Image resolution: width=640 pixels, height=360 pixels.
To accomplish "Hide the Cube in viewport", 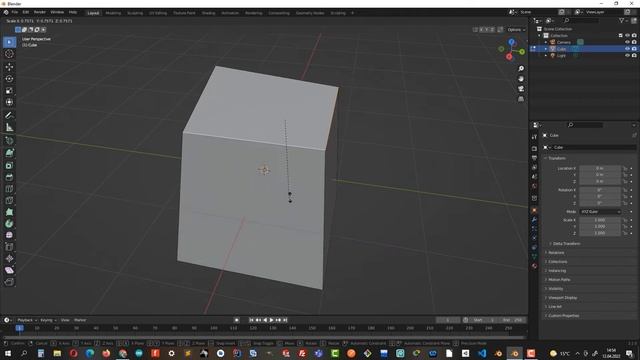I will pyautogui.click(x=627, y=49).
